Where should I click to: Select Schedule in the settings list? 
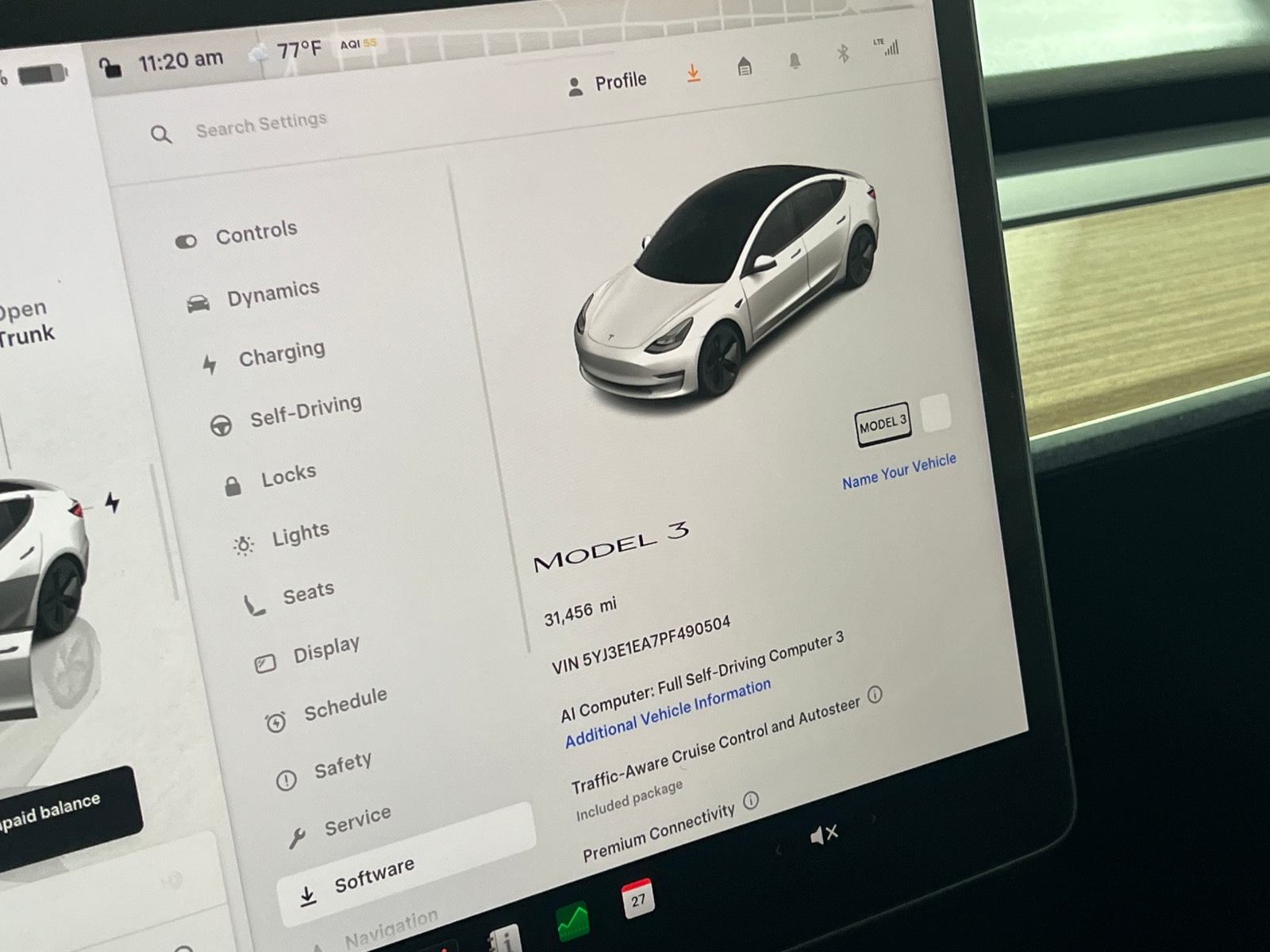click(x=327, y=709)
